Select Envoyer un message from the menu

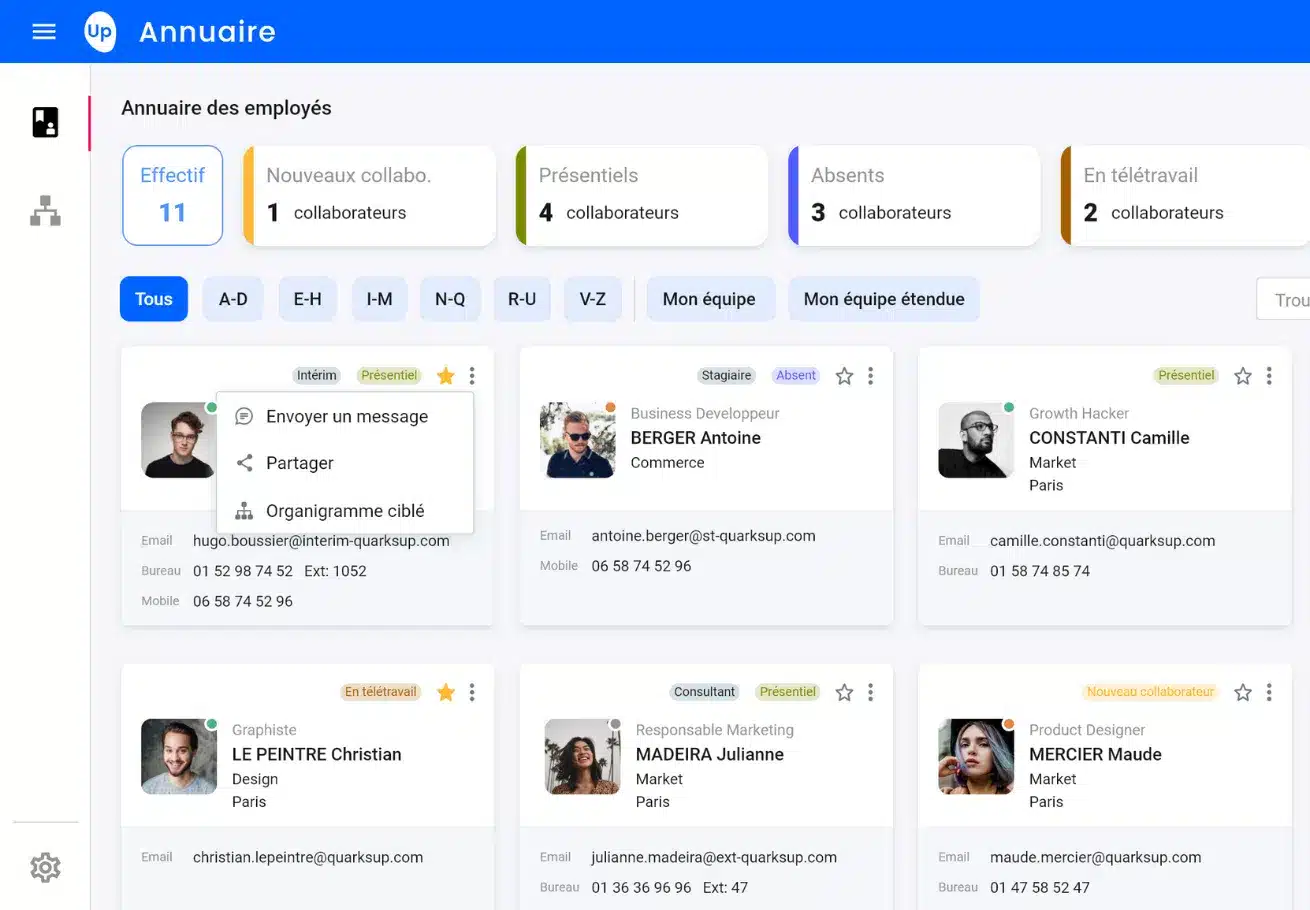(345, 416)
